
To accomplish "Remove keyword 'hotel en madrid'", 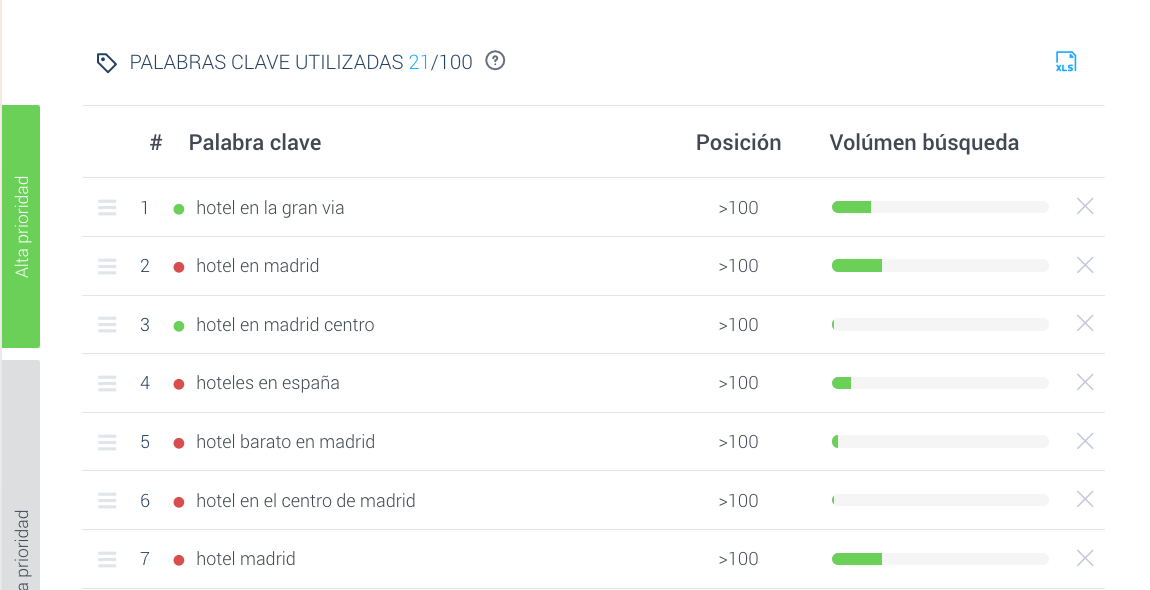I will click(x=1085, y=265).
